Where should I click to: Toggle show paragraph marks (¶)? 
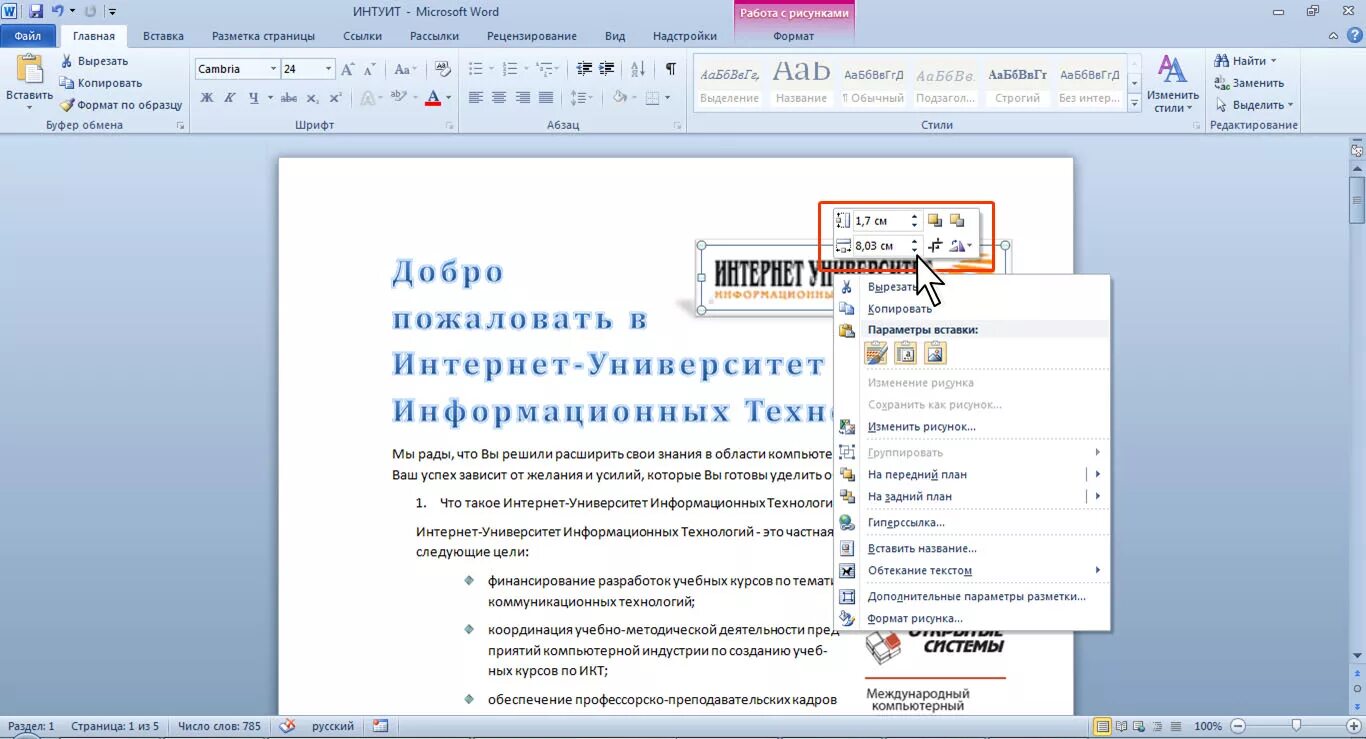pyautogui.click(x=671, y=69)
